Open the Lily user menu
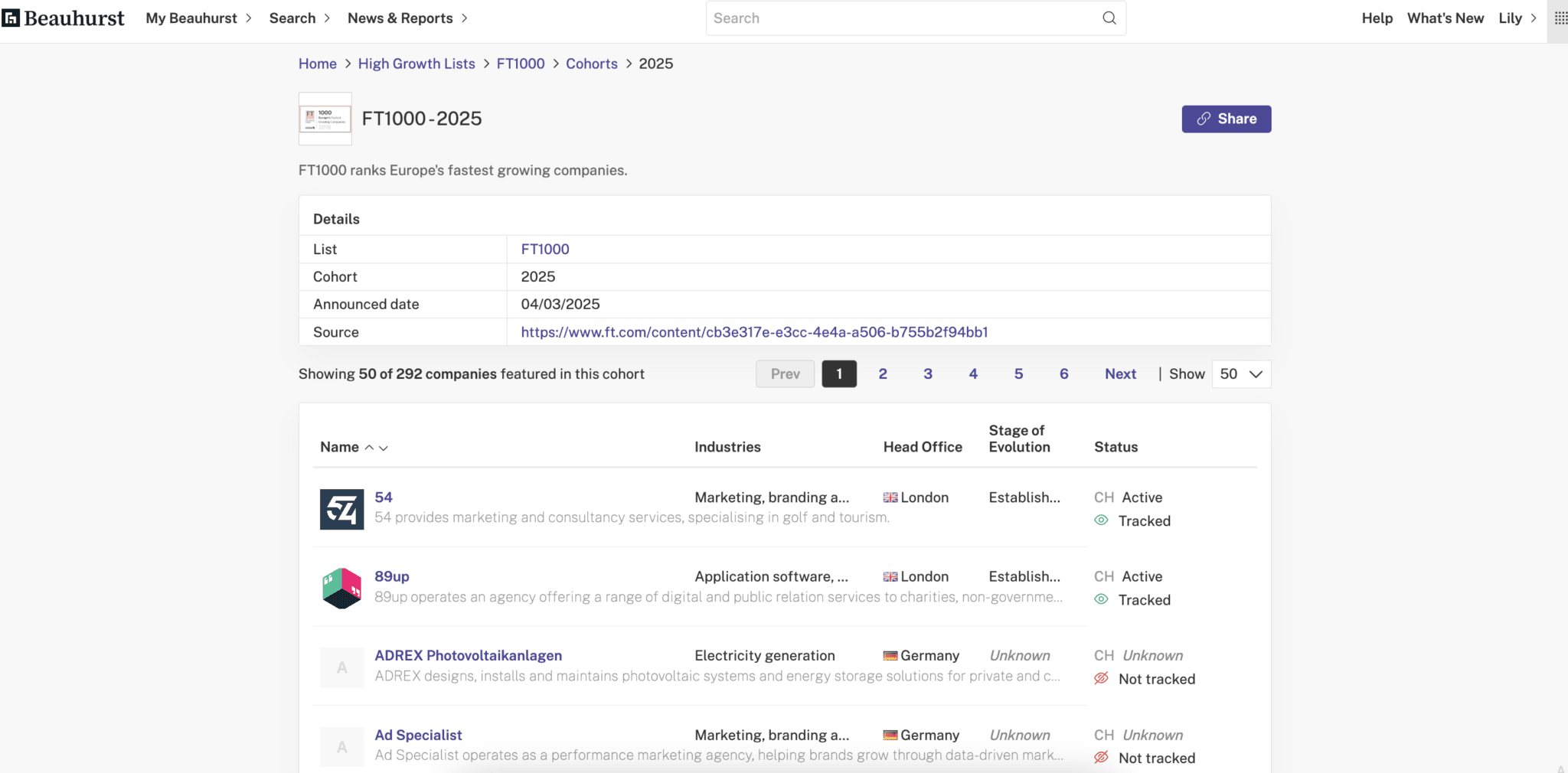This screenshot has width=1568, height=773. point(1517,18)
